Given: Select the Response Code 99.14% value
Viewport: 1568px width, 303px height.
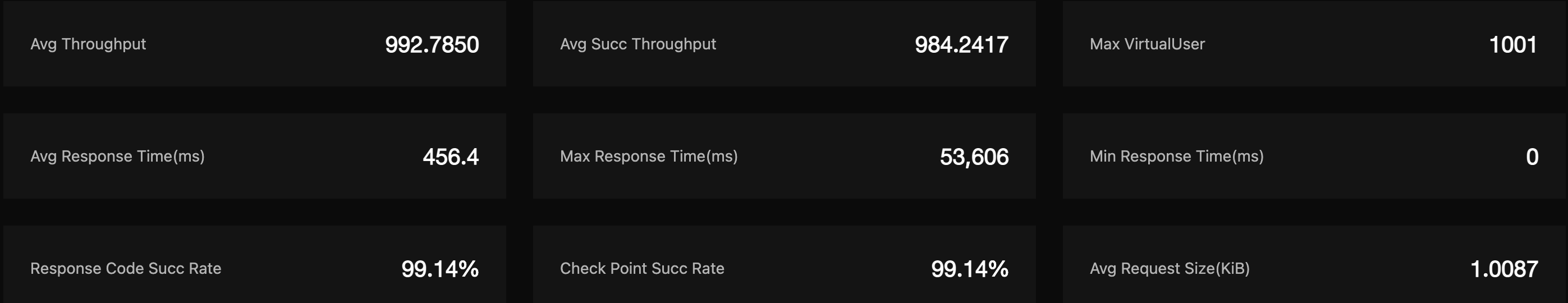Looking at the screenshot, I should [x=439, y=269].
